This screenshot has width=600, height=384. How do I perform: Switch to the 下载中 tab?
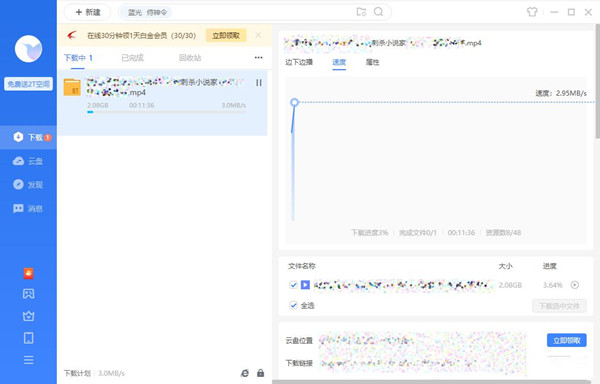tap(78, 58)
